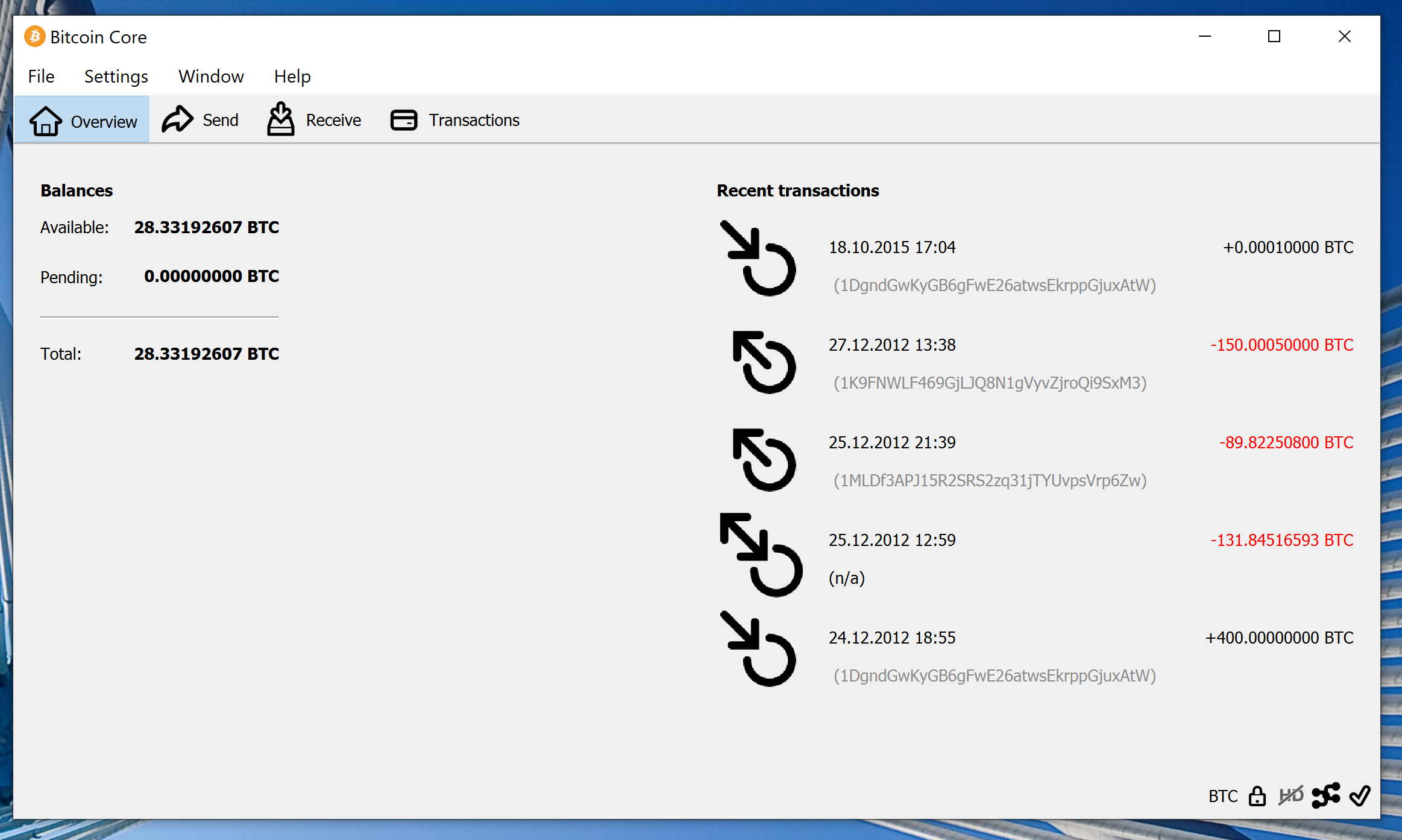This screenshot has width=1402, height=840.
Task: Click the -150.00050000 BTC transaction amount
Action: coord(1281,345)
